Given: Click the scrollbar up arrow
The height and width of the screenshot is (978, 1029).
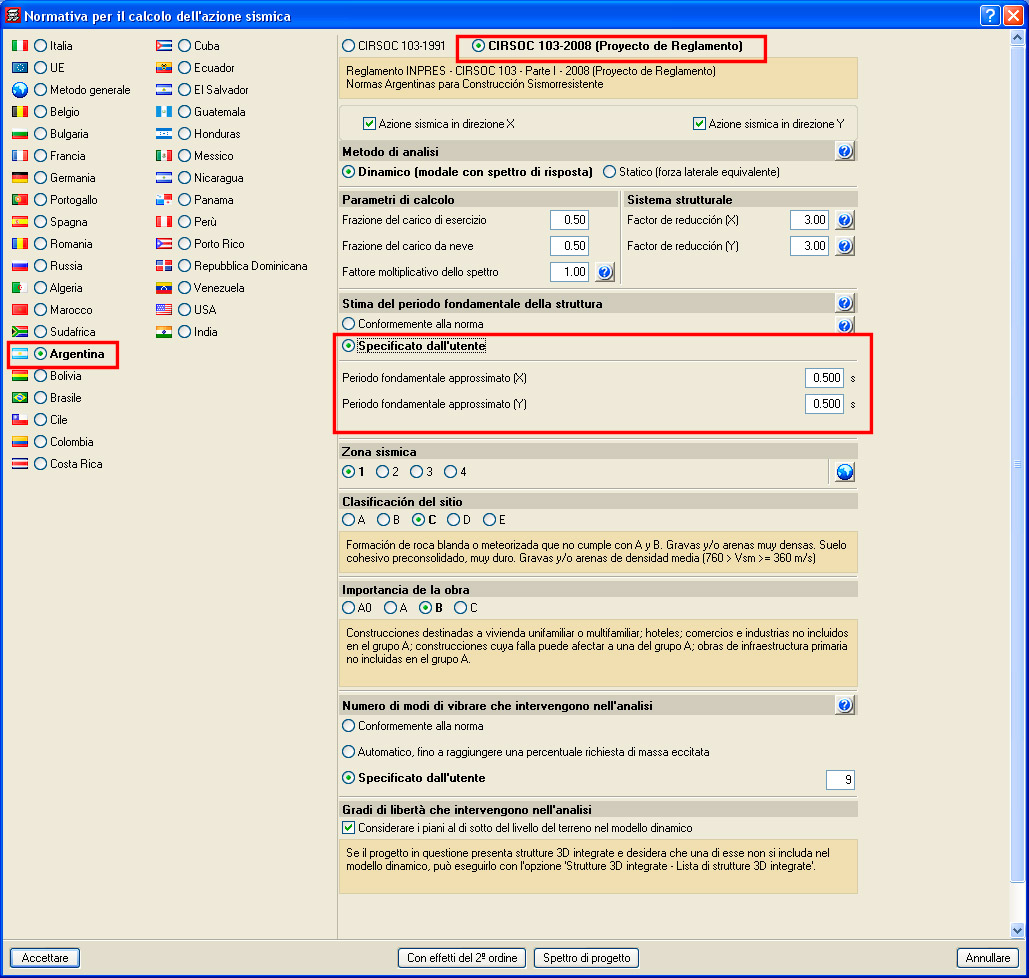Looking at the screenshot, I should (x=1017, y=38).
